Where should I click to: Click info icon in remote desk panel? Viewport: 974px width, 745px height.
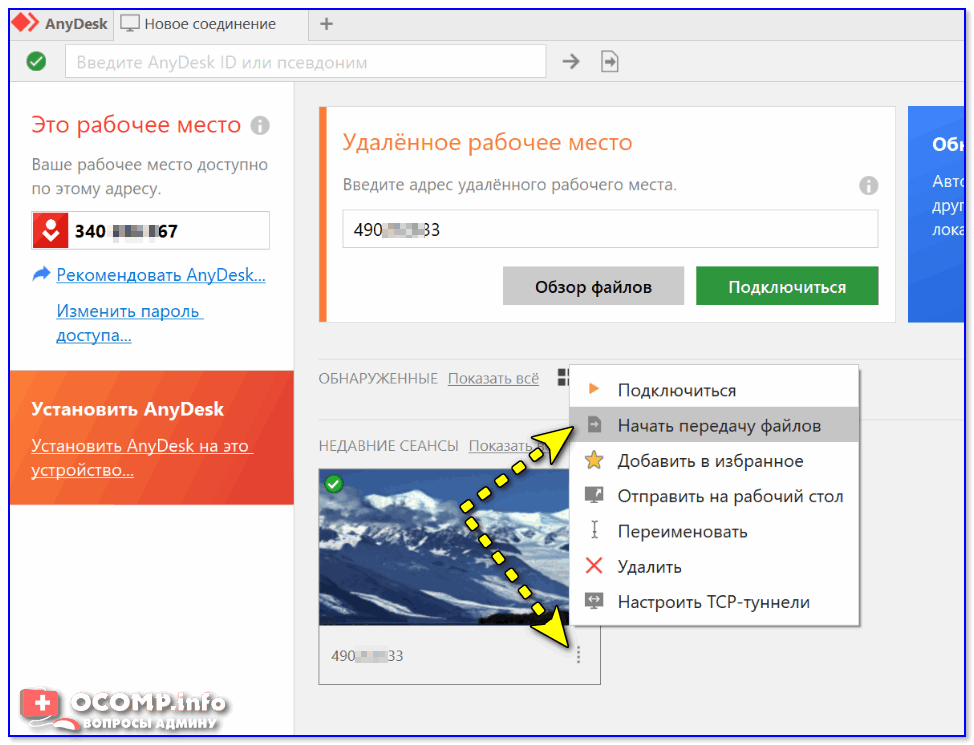pos(868,185)
